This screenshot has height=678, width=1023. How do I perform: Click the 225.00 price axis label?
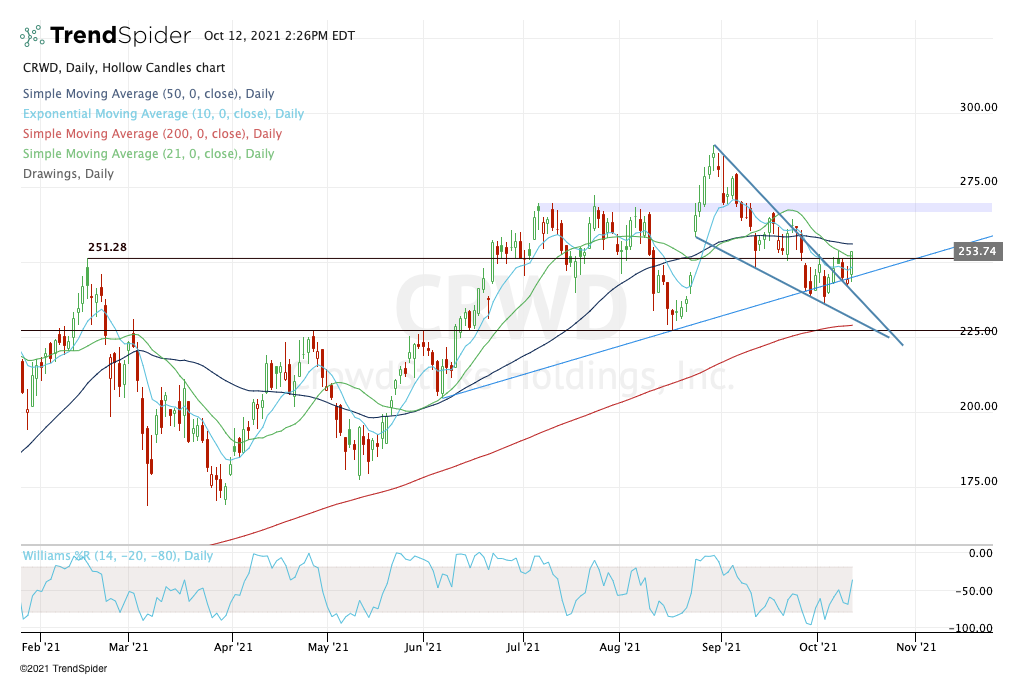tap(978, 331)
